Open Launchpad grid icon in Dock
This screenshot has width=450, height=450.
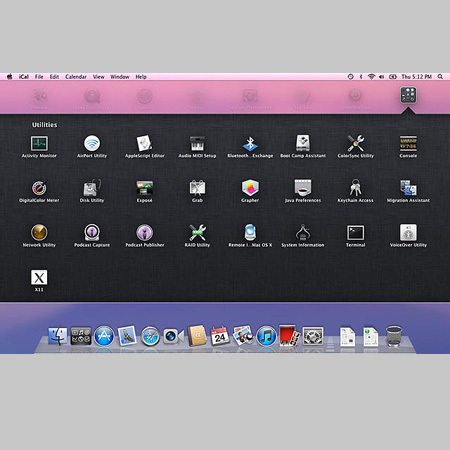click(x=81, y=336)
